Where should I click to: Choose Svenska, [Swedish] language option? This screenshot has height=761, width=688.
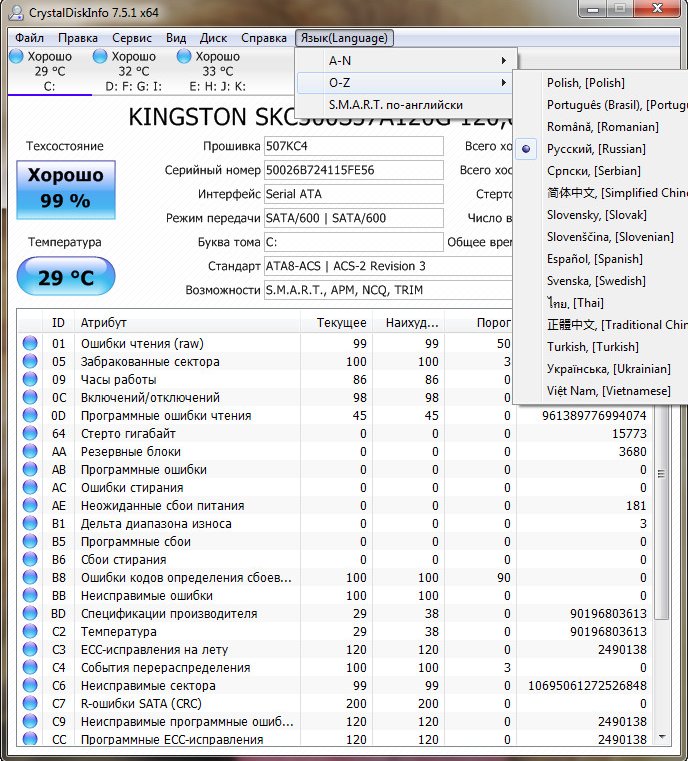[x=602, y=281]
